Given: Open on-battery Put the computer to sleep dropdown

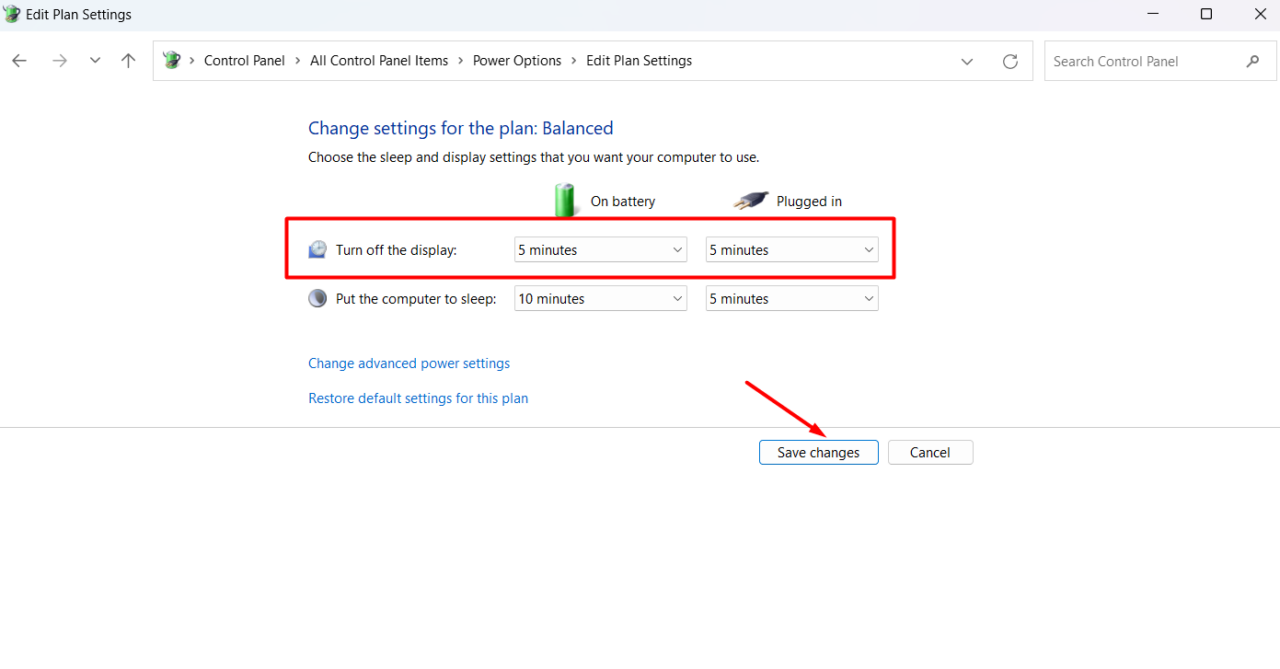Looking at the screenshot, I should pos(600,298).
